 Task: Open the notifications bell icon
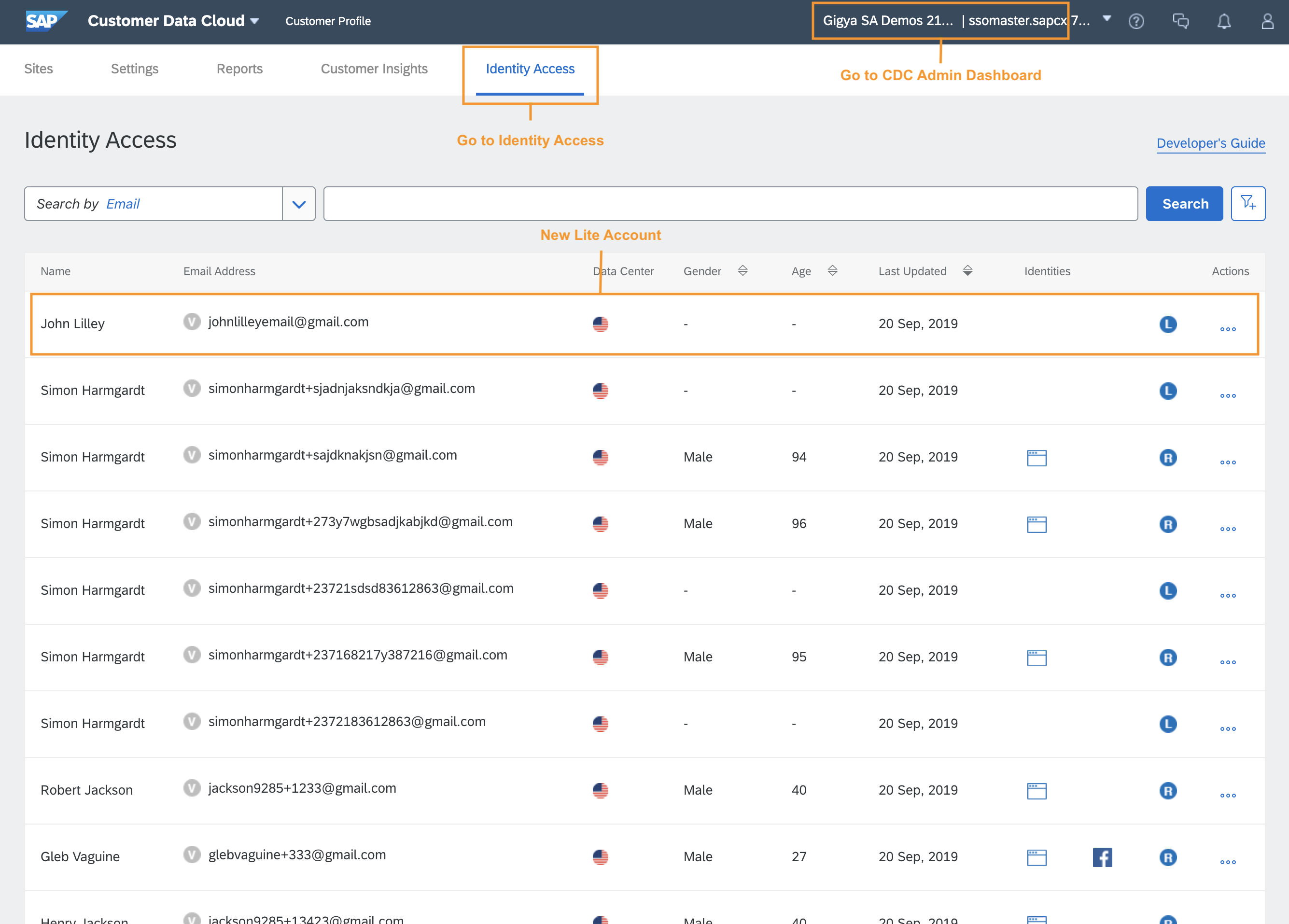coord(1224,22)
